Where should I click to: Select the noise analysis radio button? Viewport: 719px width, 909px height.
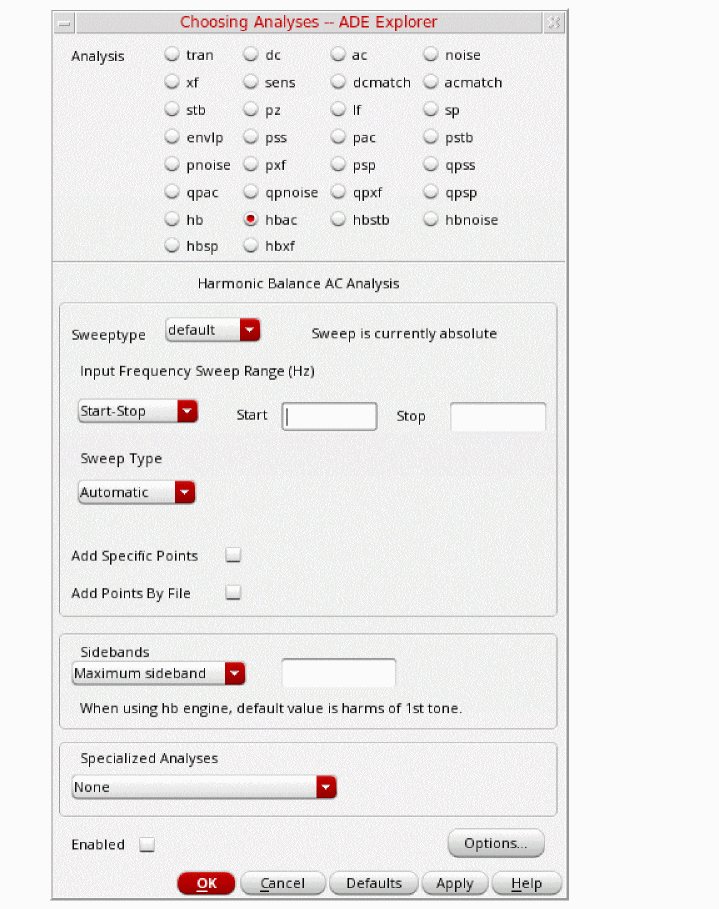[430, 54]
